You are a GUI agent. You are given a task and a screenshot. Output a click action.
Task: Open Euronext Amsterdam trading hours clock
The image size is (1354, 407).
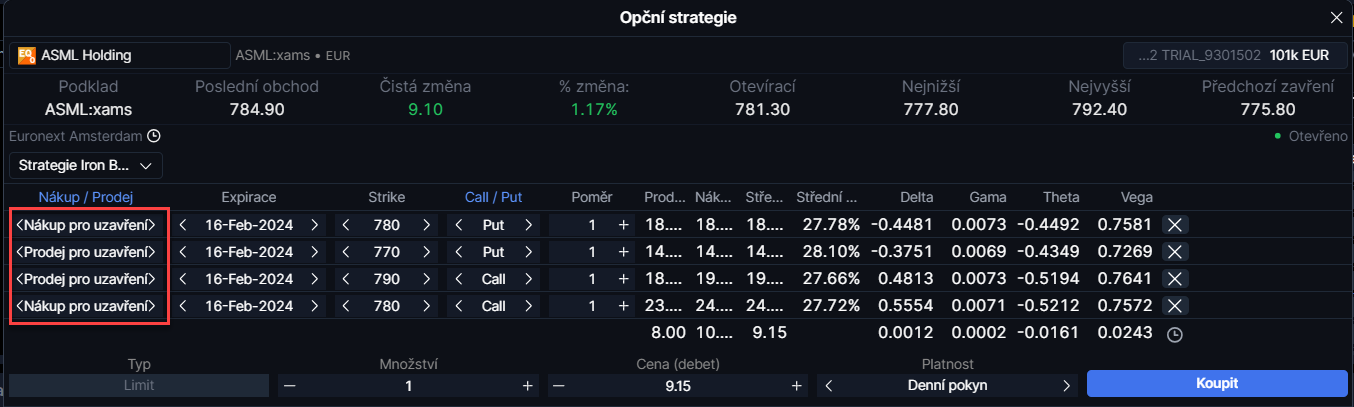point(154,136)
